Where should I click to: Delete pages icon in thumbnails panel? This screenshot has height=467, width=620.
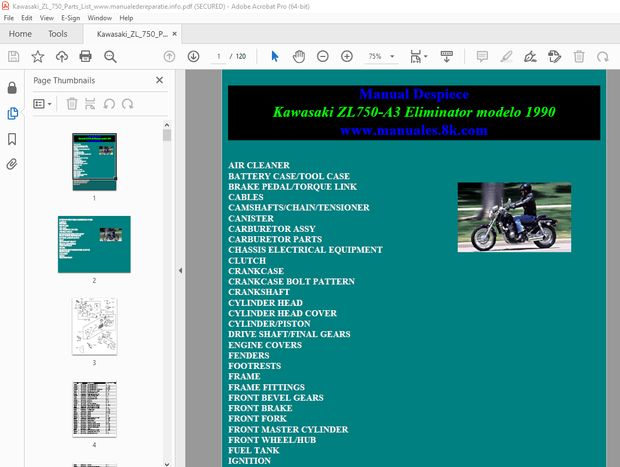(x=72, y=104)
